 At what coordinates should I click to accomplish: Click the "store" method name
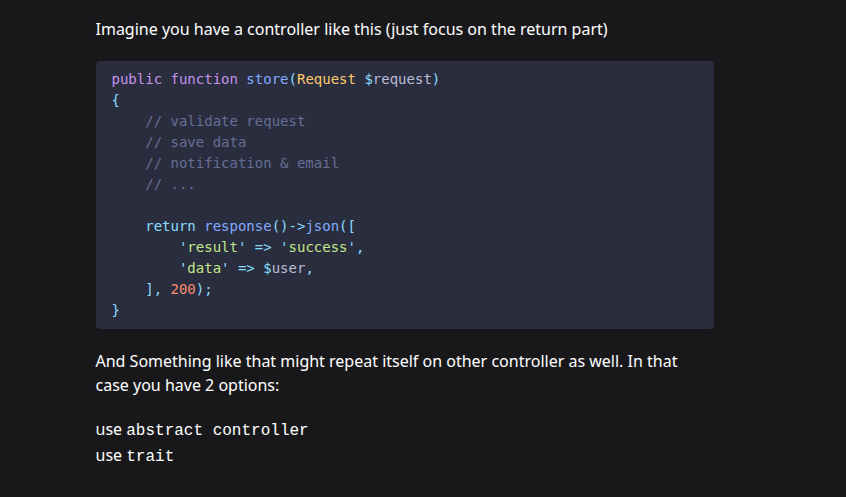tap(267, 79)
